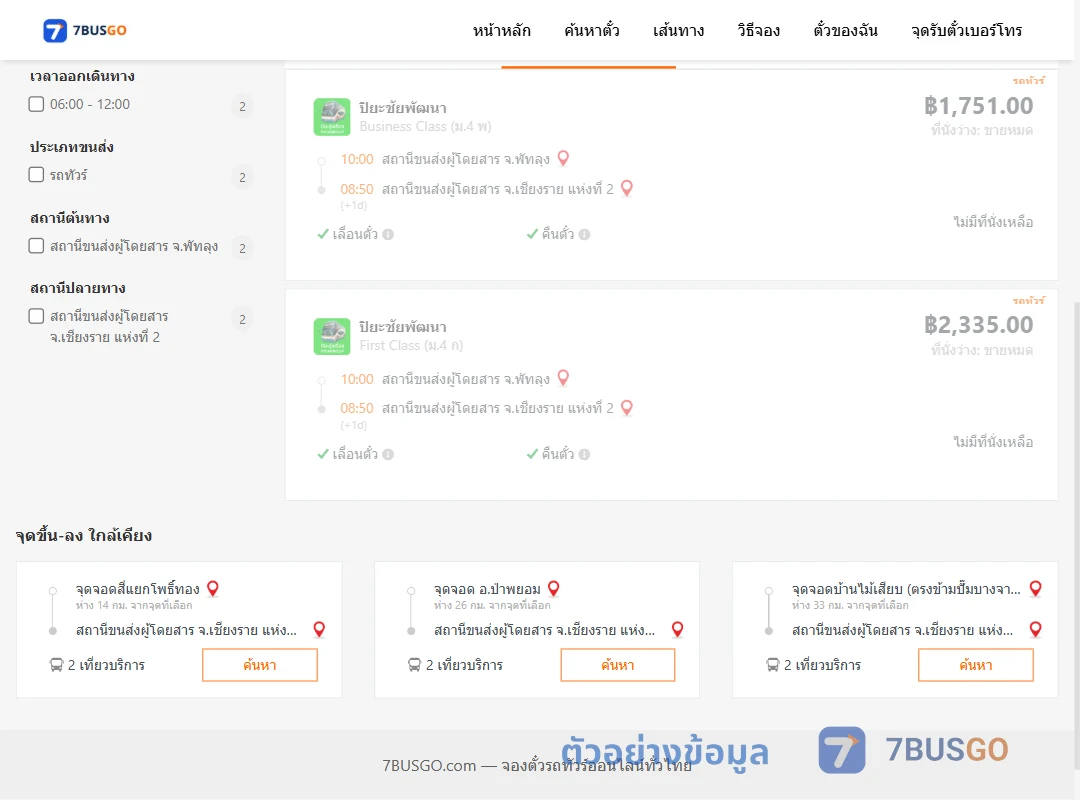Click ปิยะชัยพัฒนา name on Business Class trip
1080x800 pixels.
click(403, 108)
